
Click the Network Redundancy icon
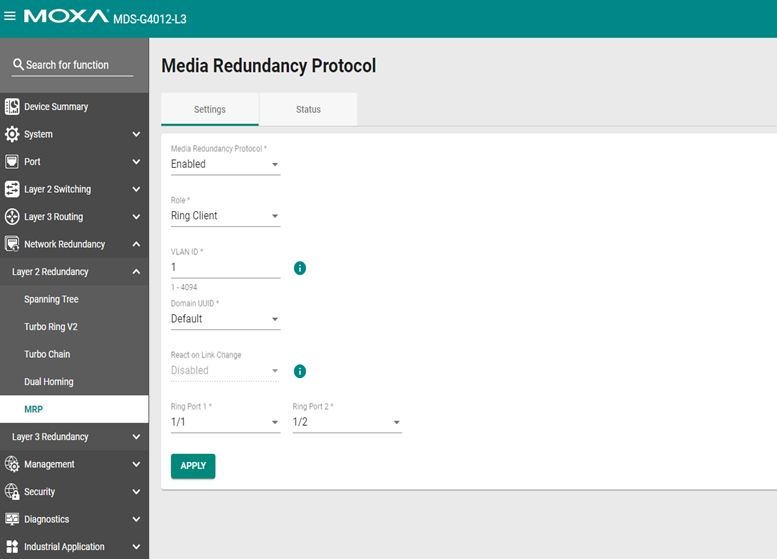click(x=12, y=244)
